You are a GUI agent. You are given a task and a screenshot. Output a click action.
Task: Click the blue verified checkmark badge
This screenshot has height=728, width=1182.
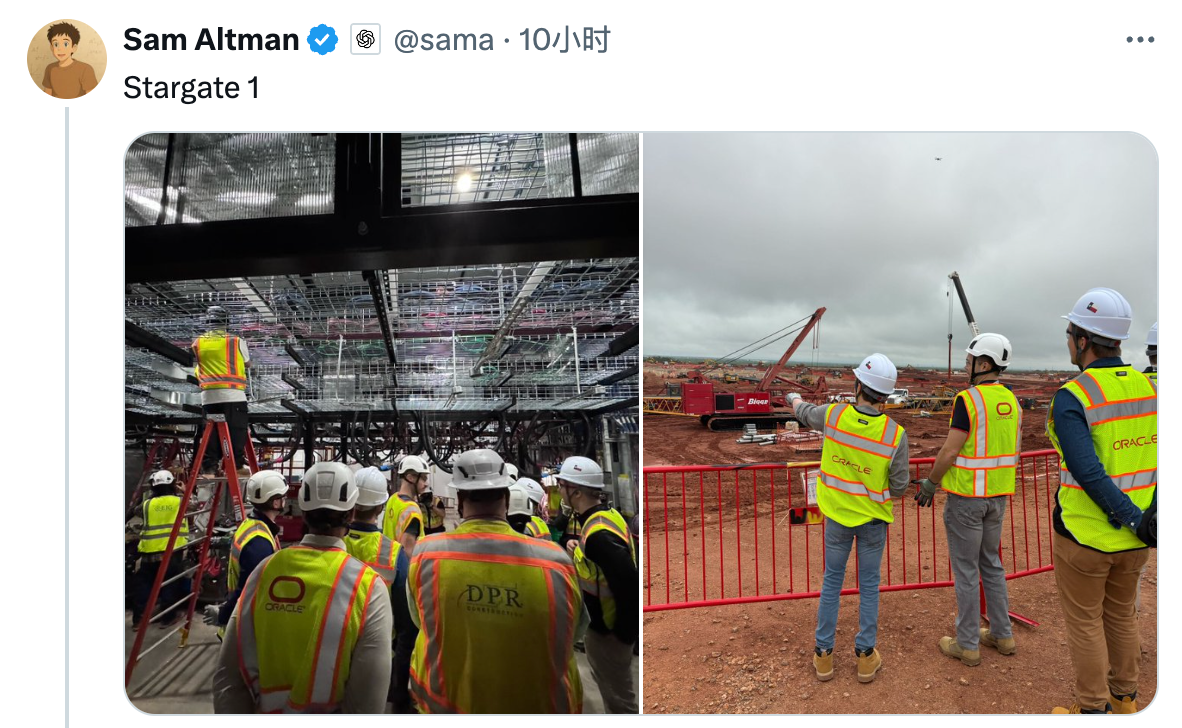[x=323, y=39]
